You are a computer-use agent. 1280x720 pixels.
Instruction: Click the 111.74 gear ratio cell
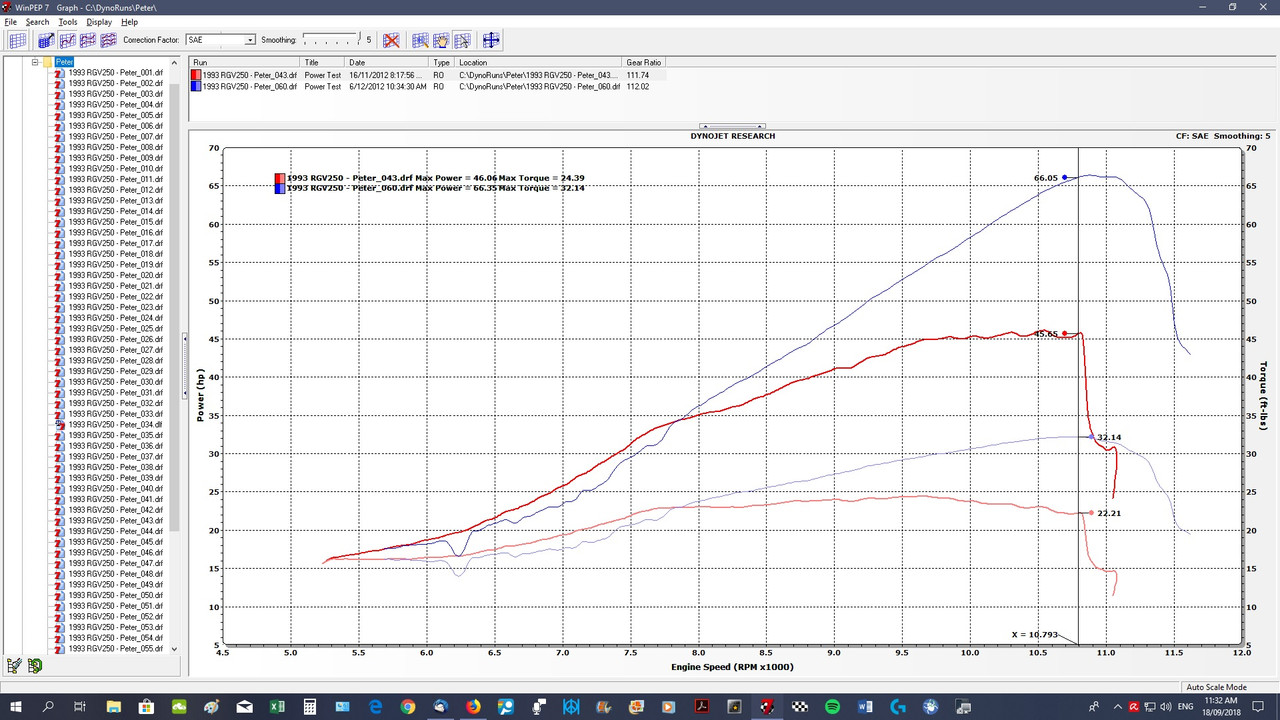[638, 75]
